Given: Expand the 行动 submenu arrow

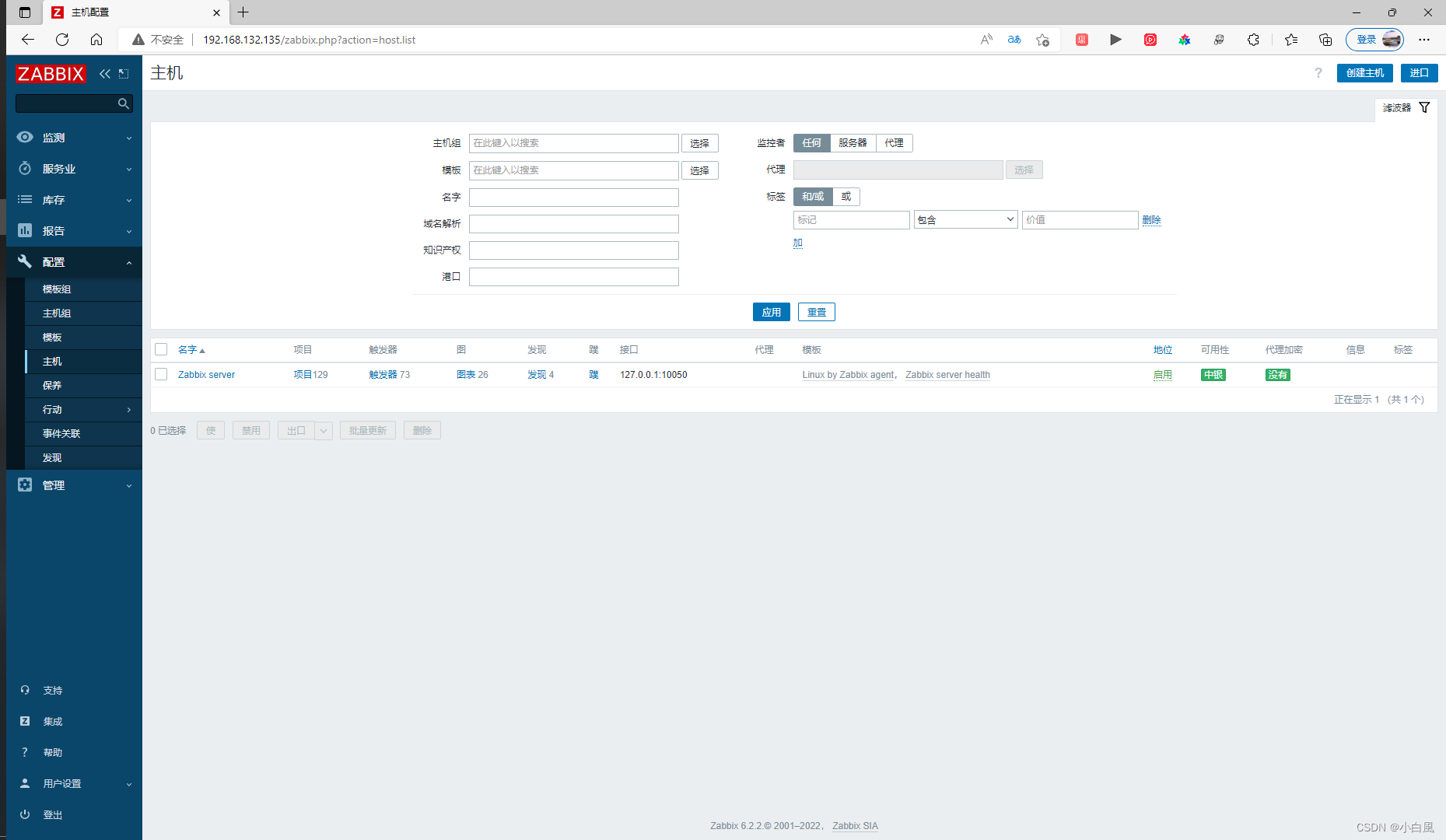Looking at the screenshot, I should tap(129, 410).
